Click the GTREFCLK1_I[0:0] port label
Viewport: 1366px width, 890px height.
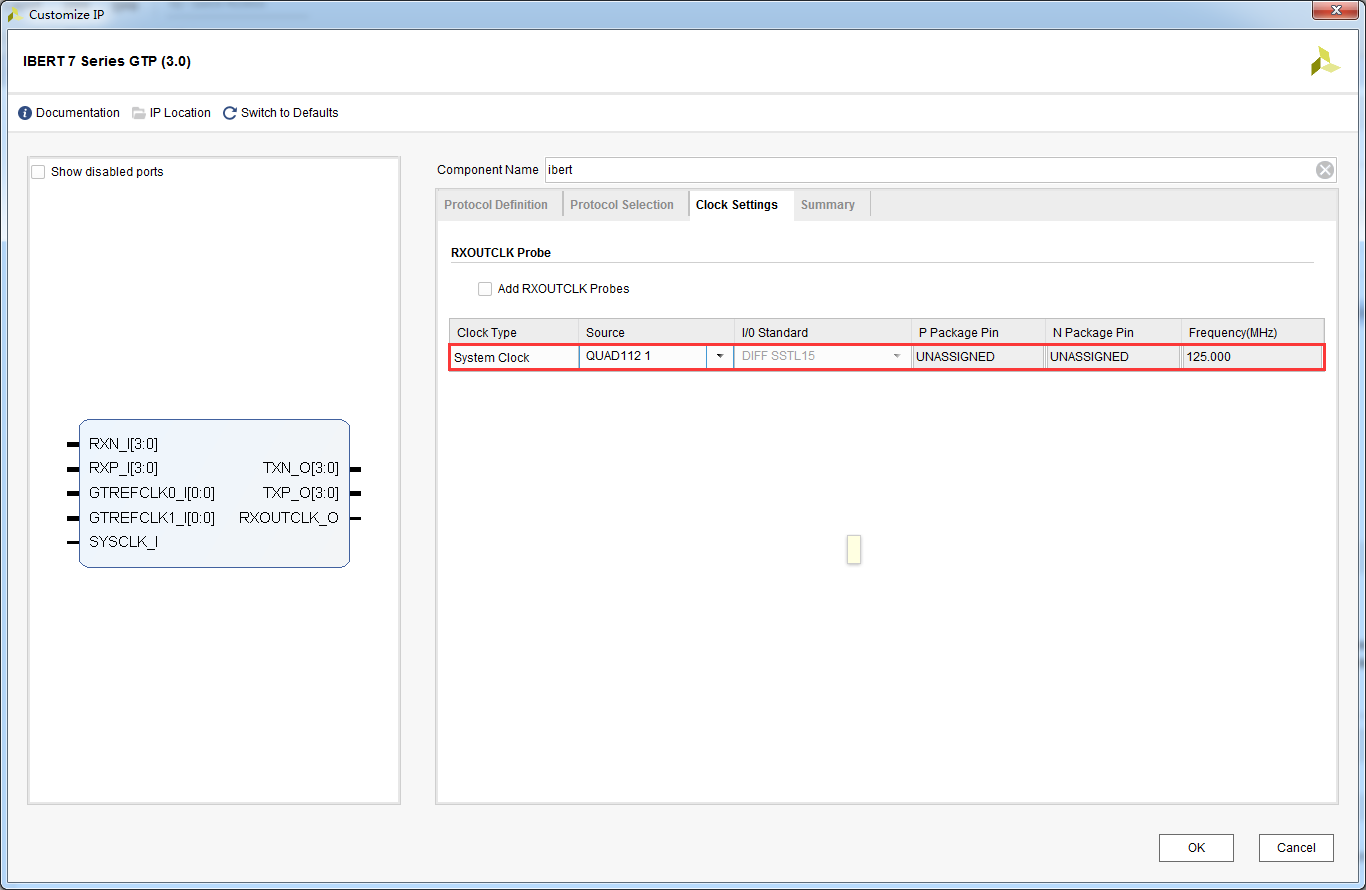(x=152, y=518)
